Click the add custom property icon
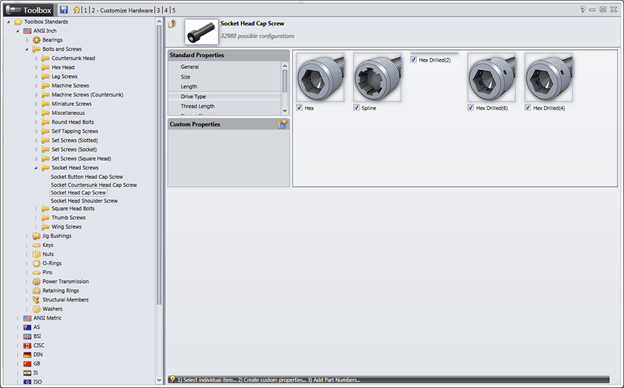This screenshot has width=624, height=388. (x=282, y=124)
